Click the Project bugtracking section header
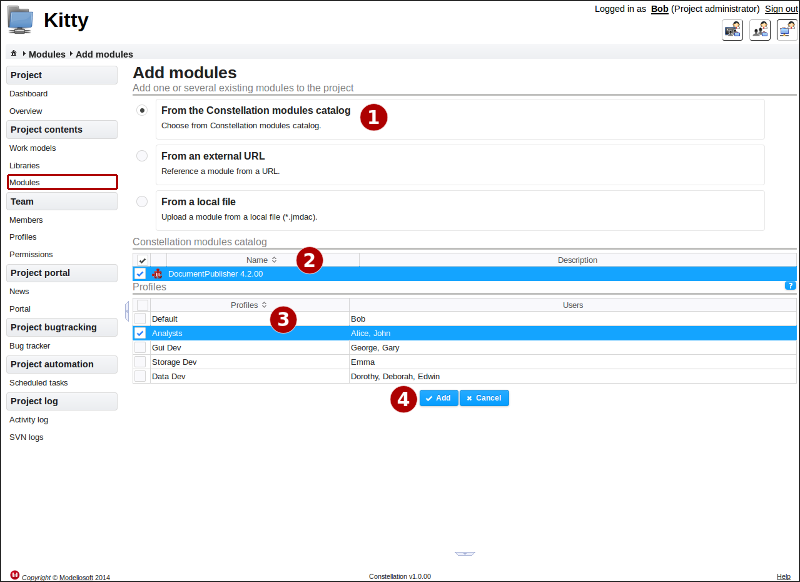This screenshot has height=582, width=800. [x=62, y=327]
